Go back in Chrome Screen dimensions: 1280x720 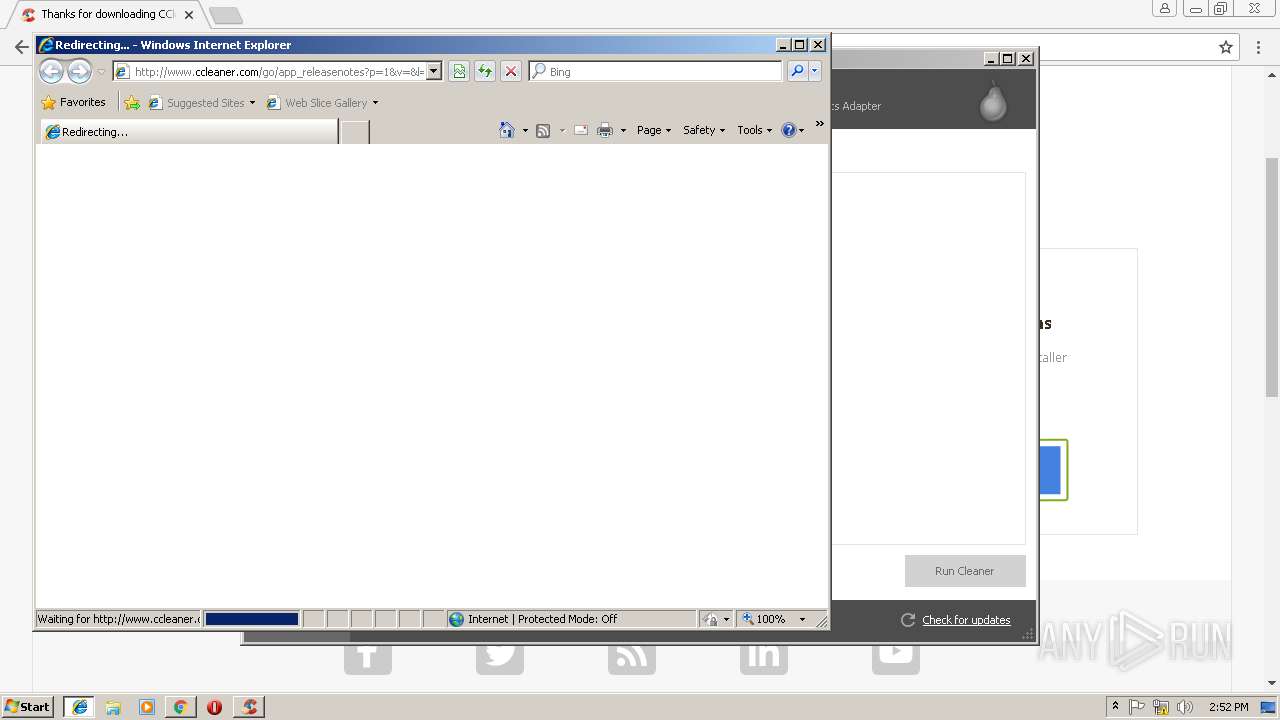(x=21, y=47)
